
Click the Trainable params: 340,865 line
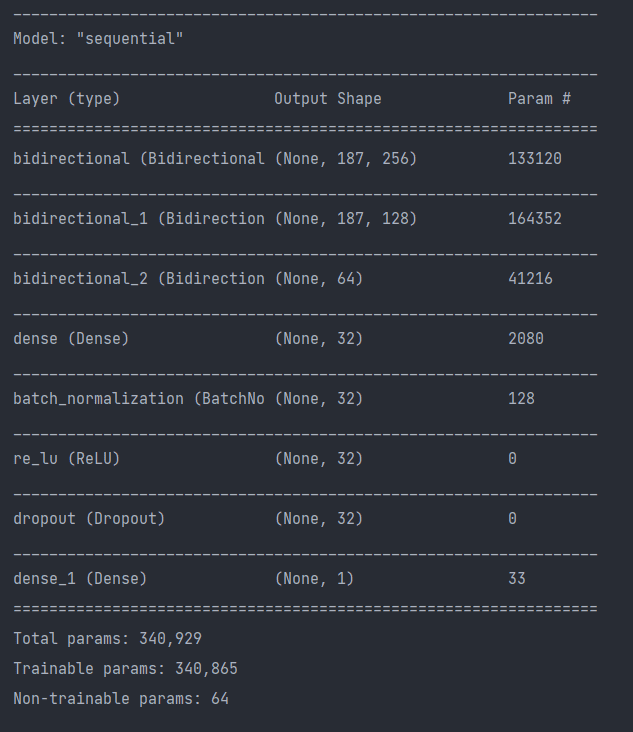click(126, 669)
